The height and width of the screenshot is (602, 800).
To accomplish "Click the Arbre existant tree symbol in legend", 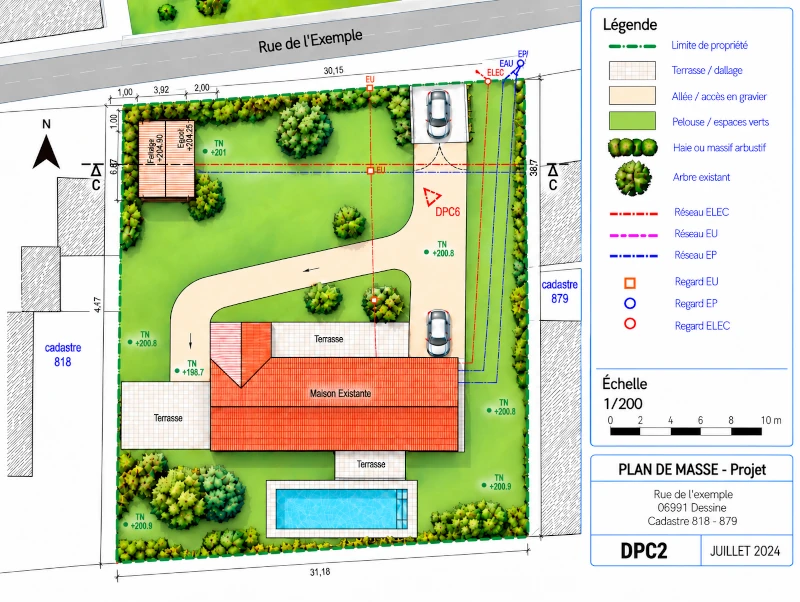I will [633, 178].
